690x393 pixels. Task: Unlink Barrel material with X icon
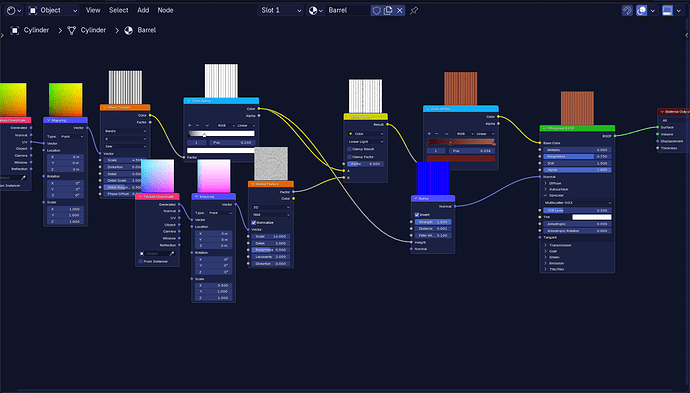(x=400, y=10)
